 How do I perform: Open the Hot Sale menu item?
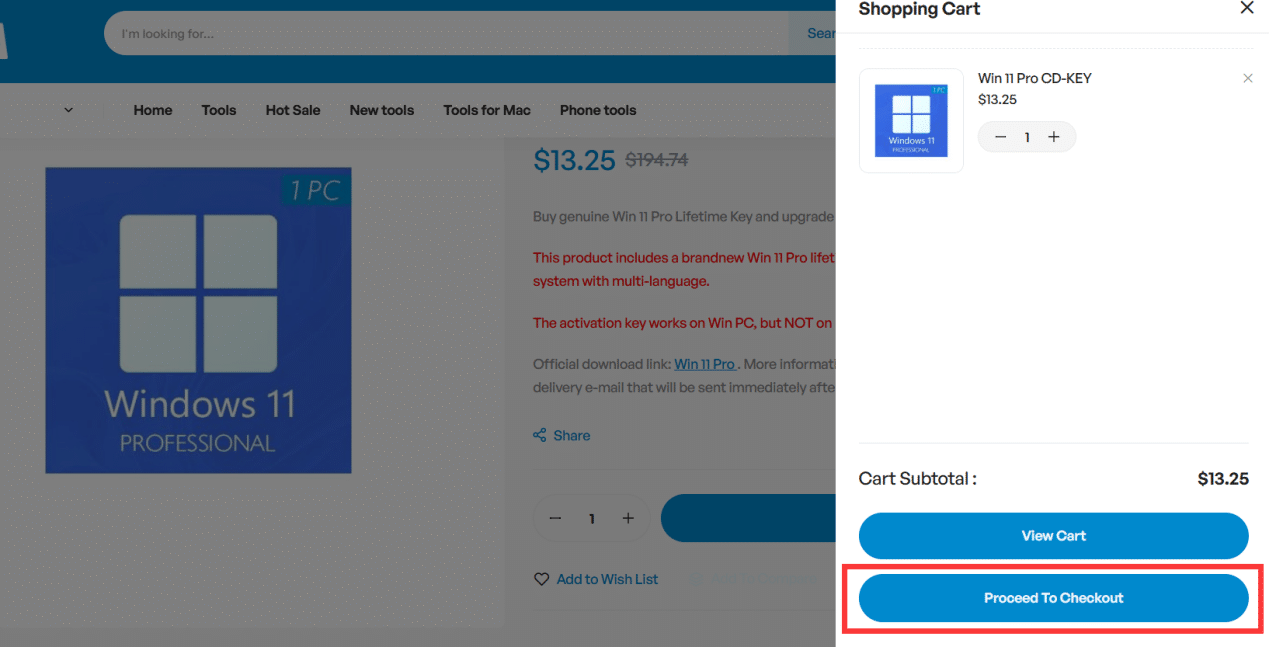tap(293, 110)
